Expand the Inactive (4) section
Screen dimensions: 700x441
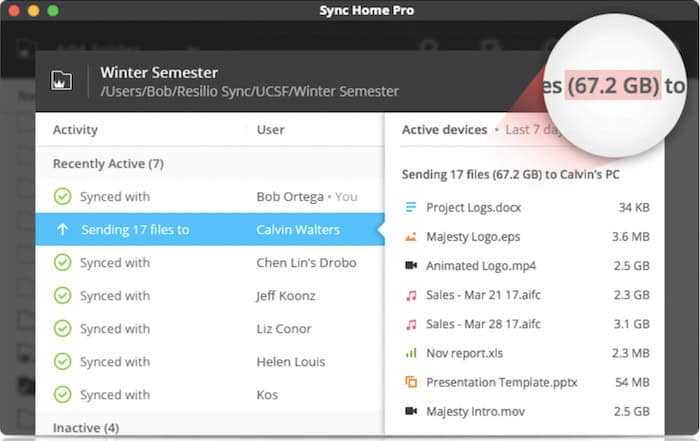[86, 428]
